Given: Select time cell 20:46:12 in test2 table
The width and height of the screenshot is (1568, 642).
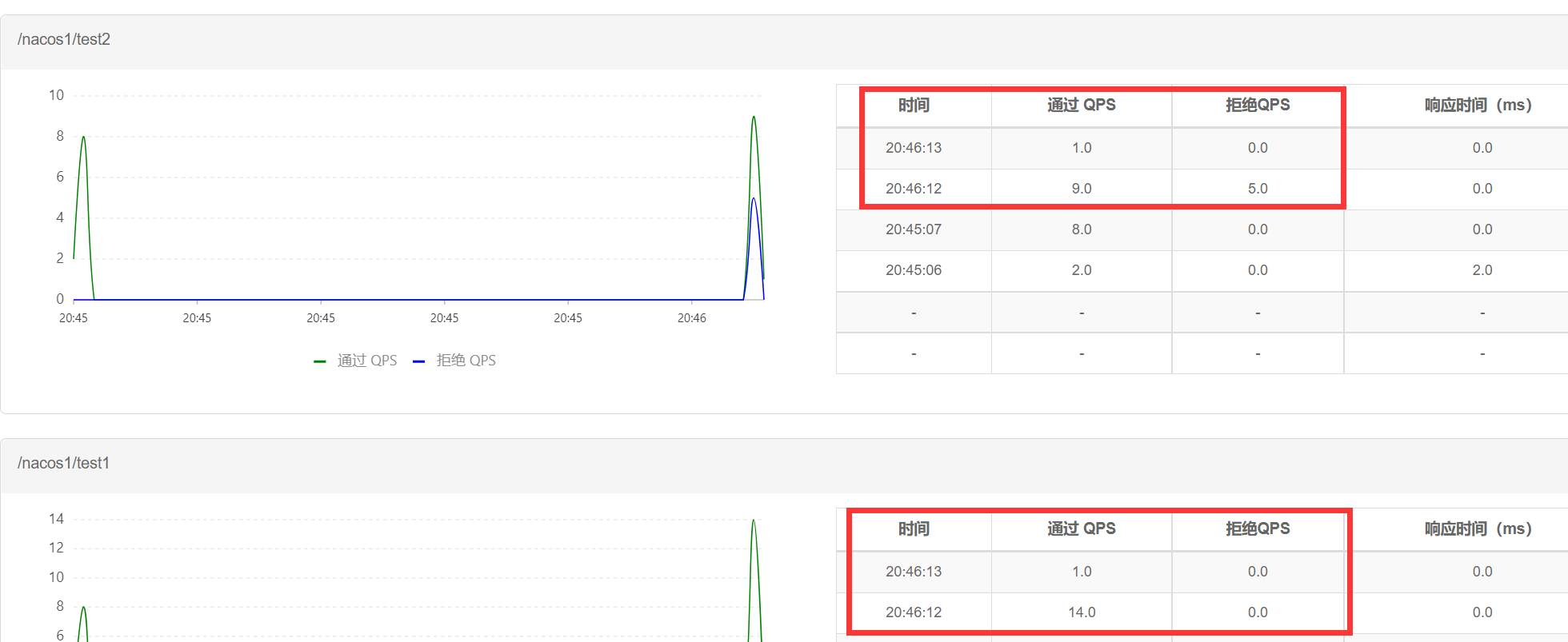Looking at the screenshot, I should [914, 189].
